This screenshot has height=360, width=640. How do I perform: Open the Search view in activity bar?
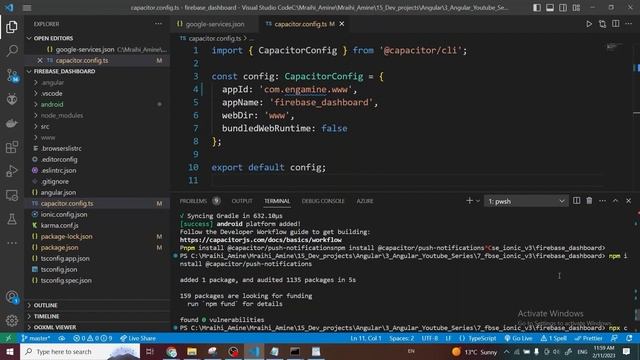(12, 51)
